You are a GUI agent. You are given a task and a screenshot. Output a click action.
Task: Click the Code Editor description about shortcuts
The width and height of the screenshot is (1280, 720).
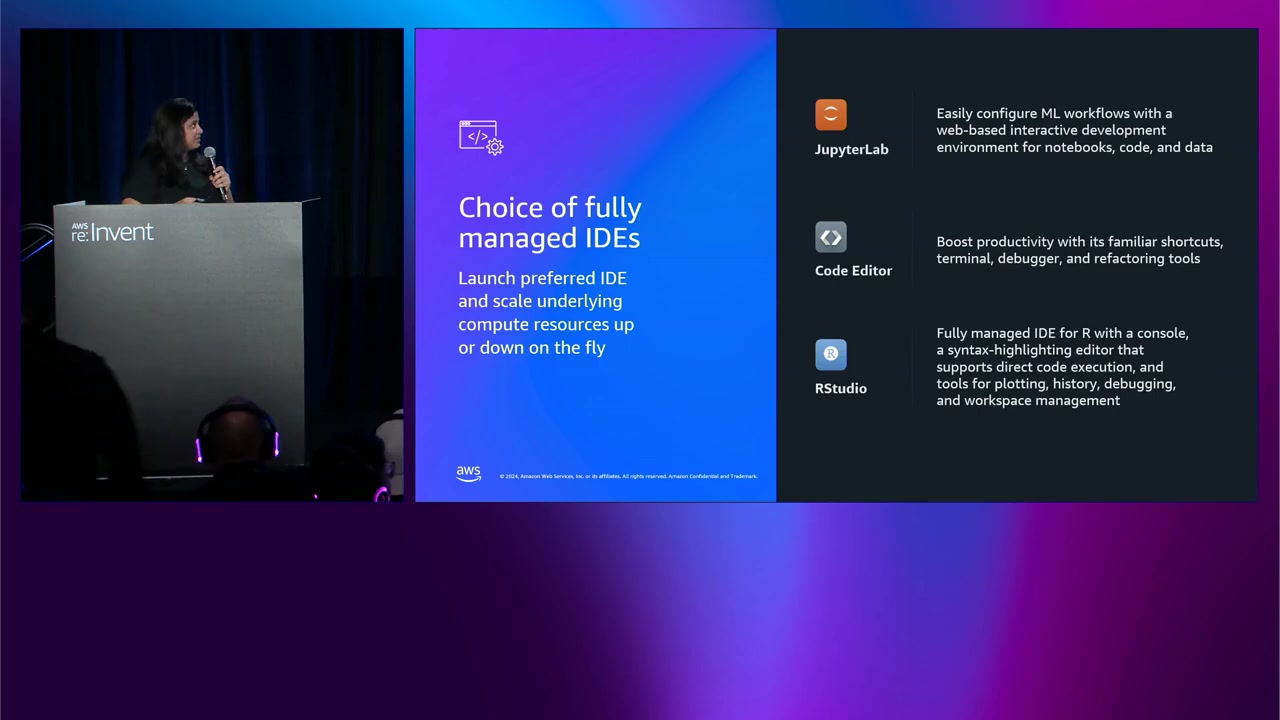1079,250
